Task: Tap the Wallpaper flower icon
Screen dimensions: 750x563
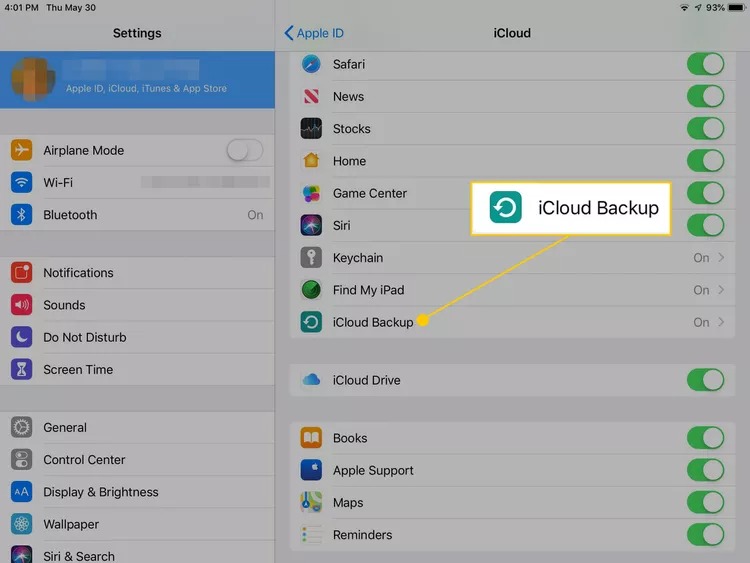Action: [22, 524]
